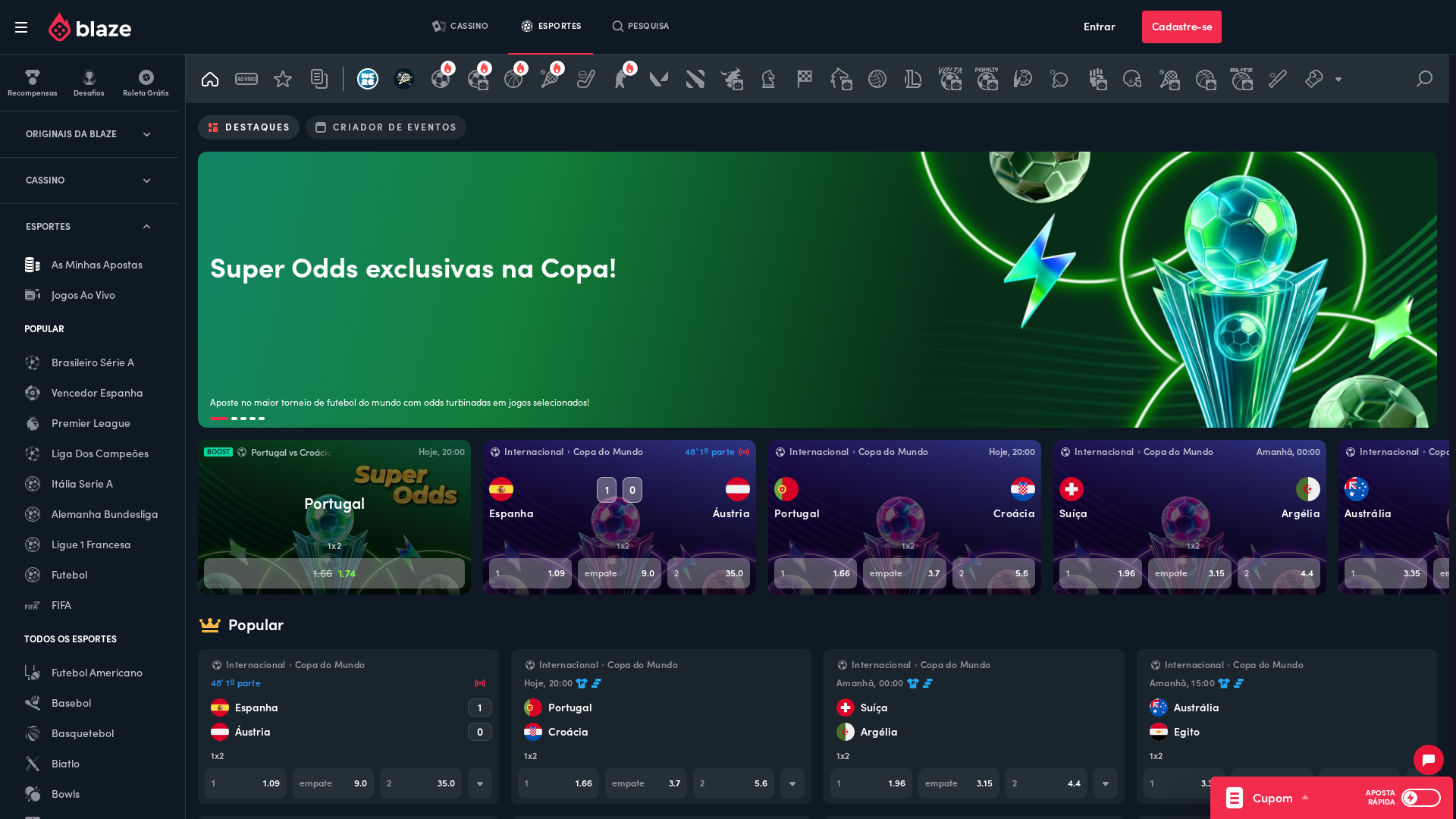Select the basketball sport icon

point(513,79)
